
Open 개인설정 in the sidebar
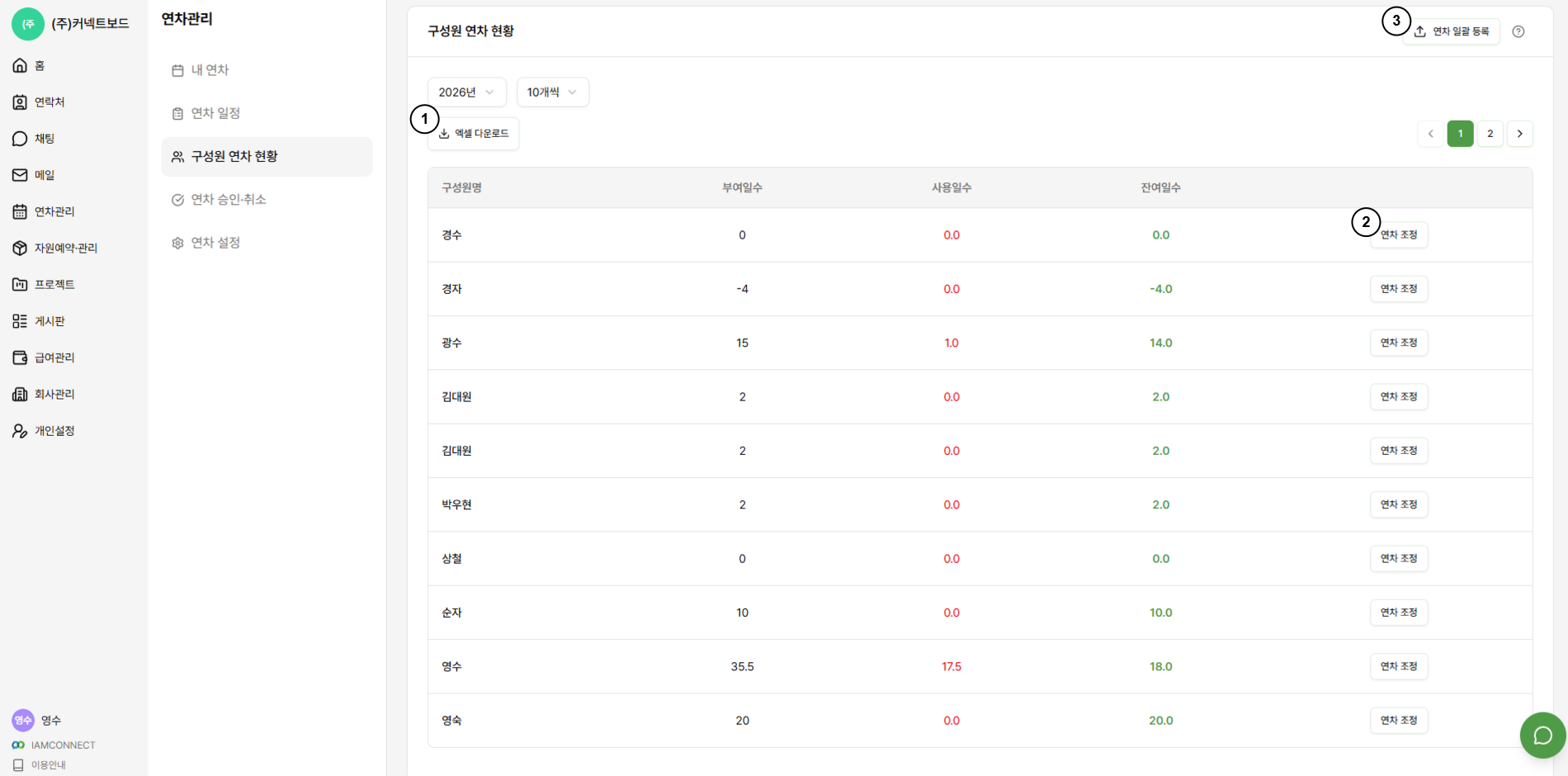tap(44, 431)
